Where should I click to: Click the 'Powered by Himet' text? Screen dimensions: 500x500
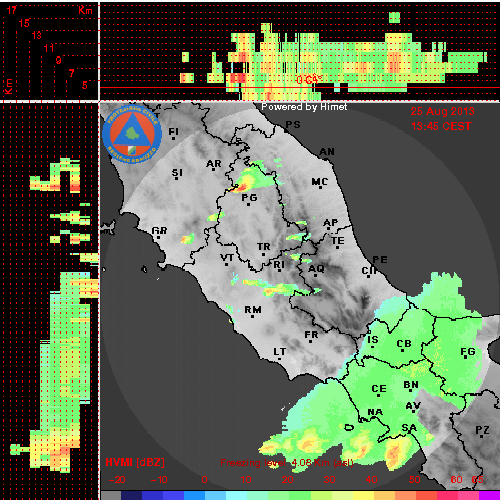[304, 107]
